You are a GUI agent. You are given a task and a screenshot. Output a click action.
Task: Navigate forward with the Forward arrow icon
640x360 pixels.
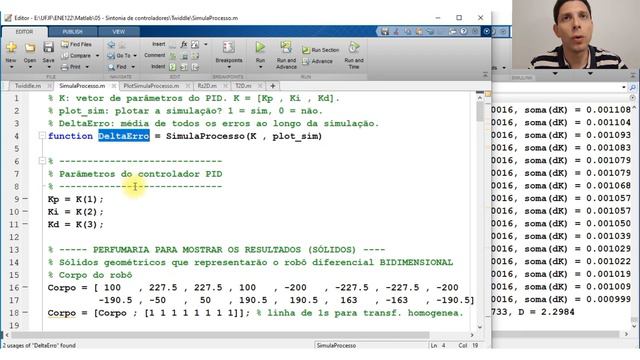click(x=122, y=44)
